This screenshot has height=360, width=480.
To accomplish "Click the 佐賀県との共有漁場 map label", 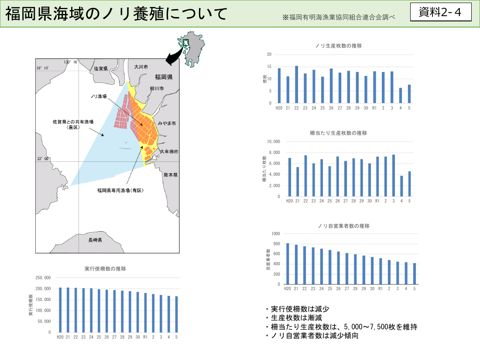I will pos(73,124).
